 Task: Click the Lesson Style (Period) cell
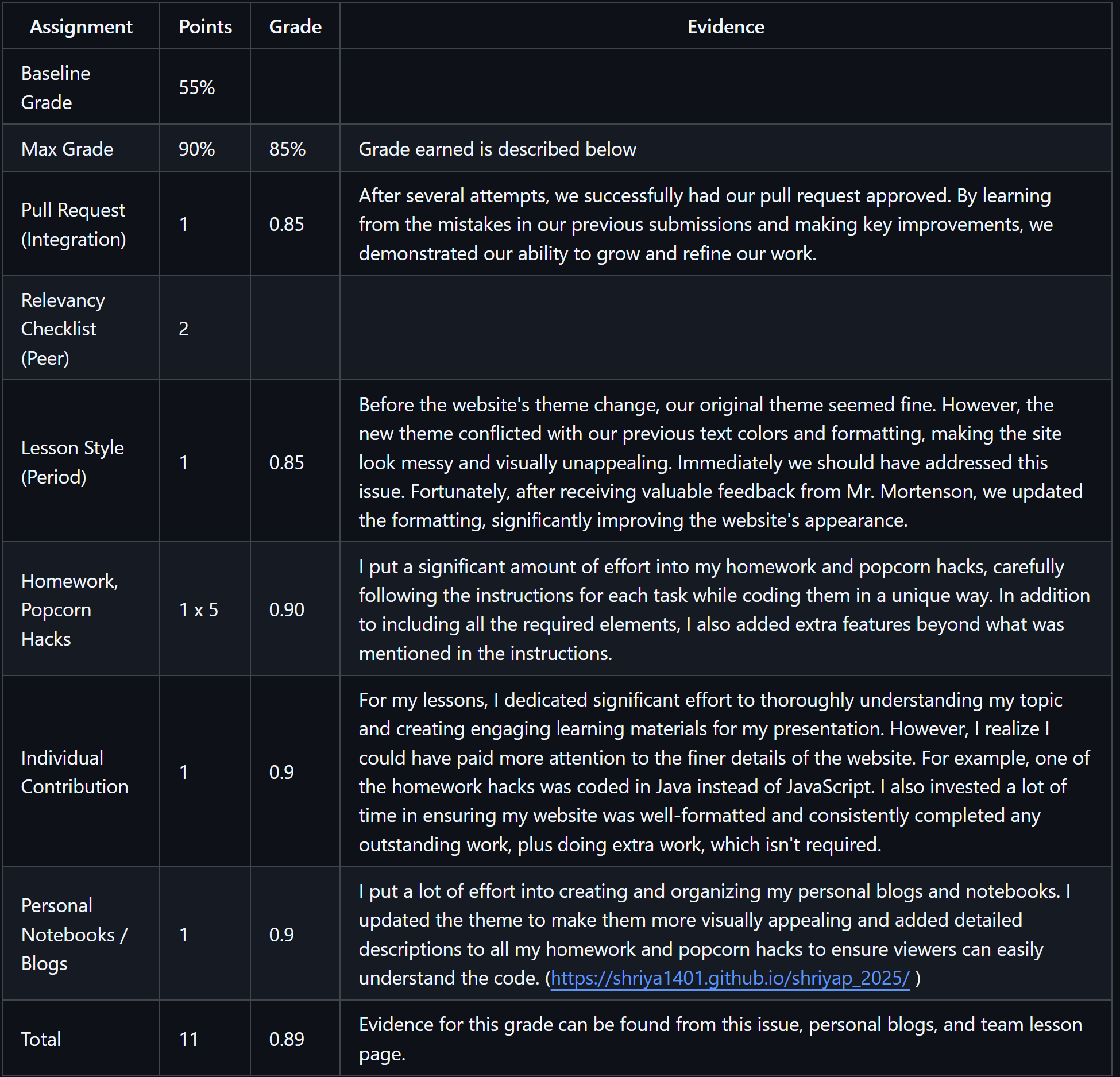click(x=72, y=462)
